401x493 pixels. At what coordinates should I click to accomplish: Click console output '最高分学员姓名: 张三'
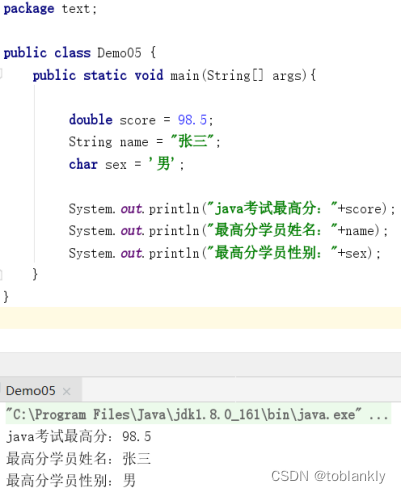click(79, 459)
